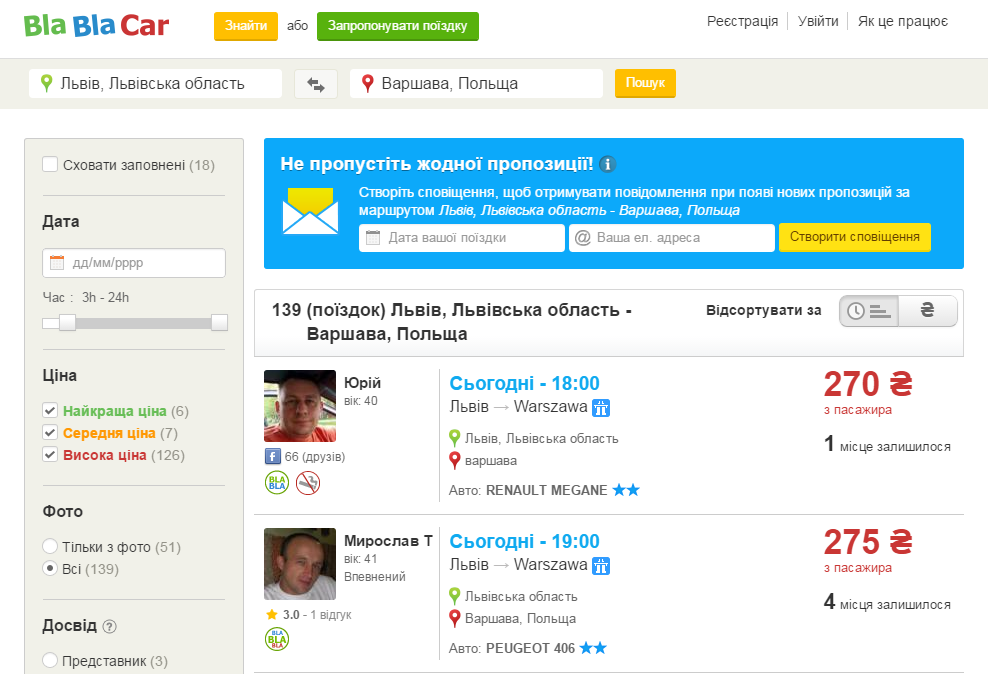This screenshot has width=988, height=674.
Task: Click the envelope alert icon in blue banner
Action: [x=310, y=210]
